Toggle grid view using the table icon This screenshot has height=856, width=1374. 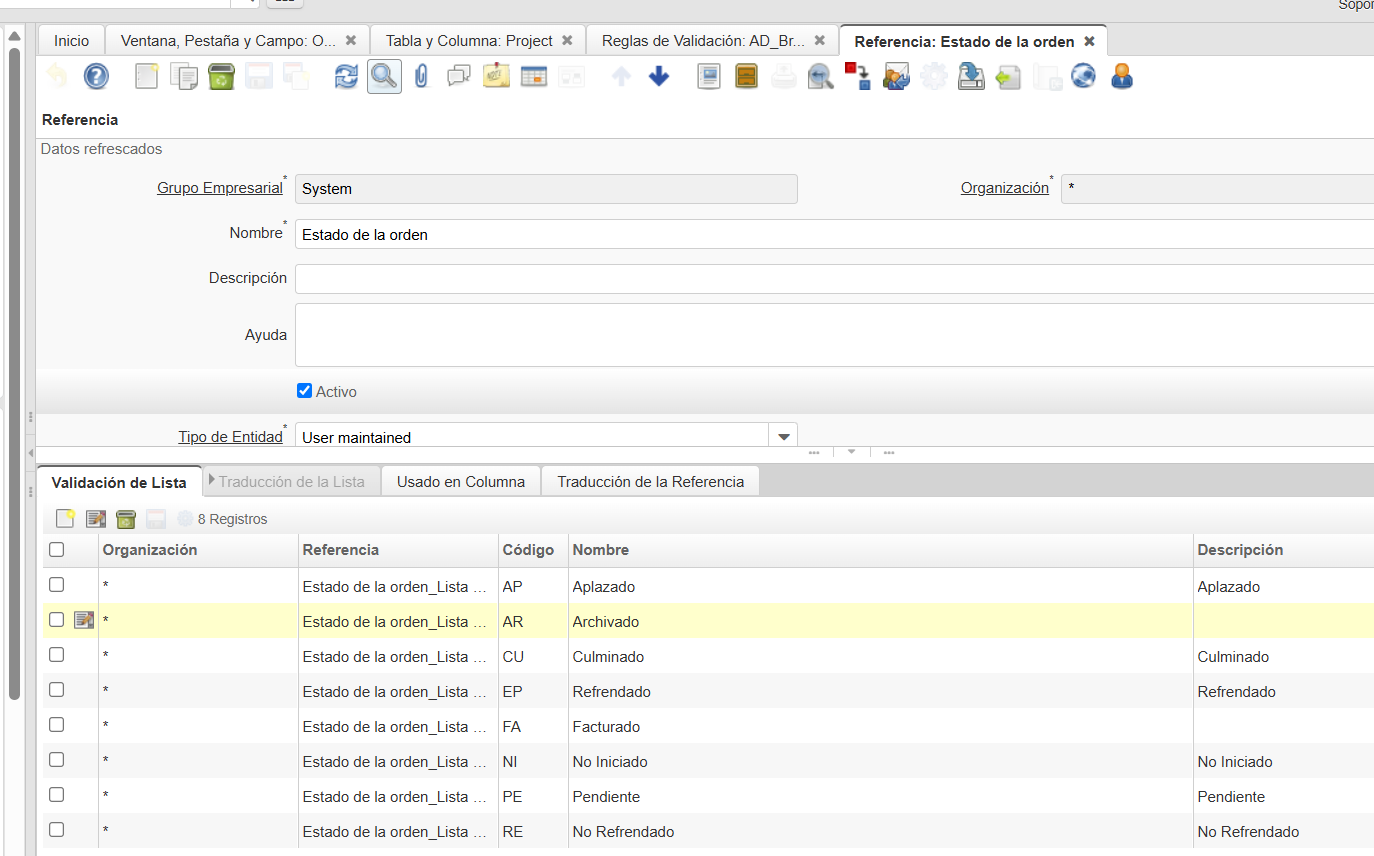pyautogui.click(x=534, y=77)
